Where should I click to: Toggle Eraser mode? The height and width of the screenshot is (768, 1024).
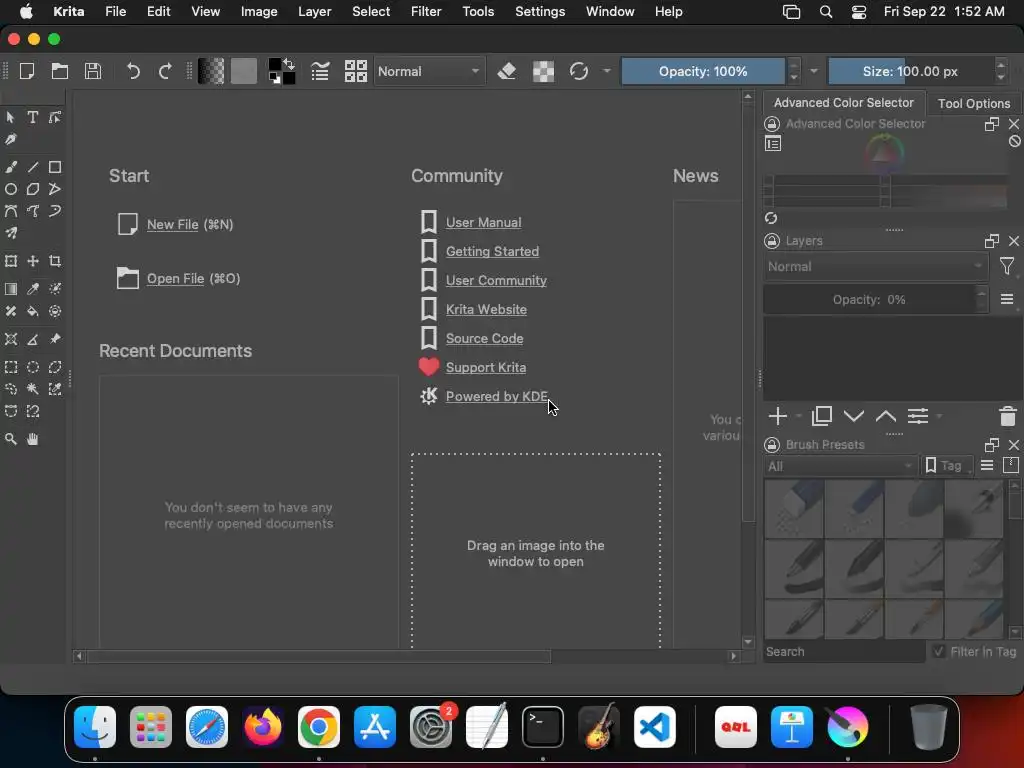tap(507, 71)
